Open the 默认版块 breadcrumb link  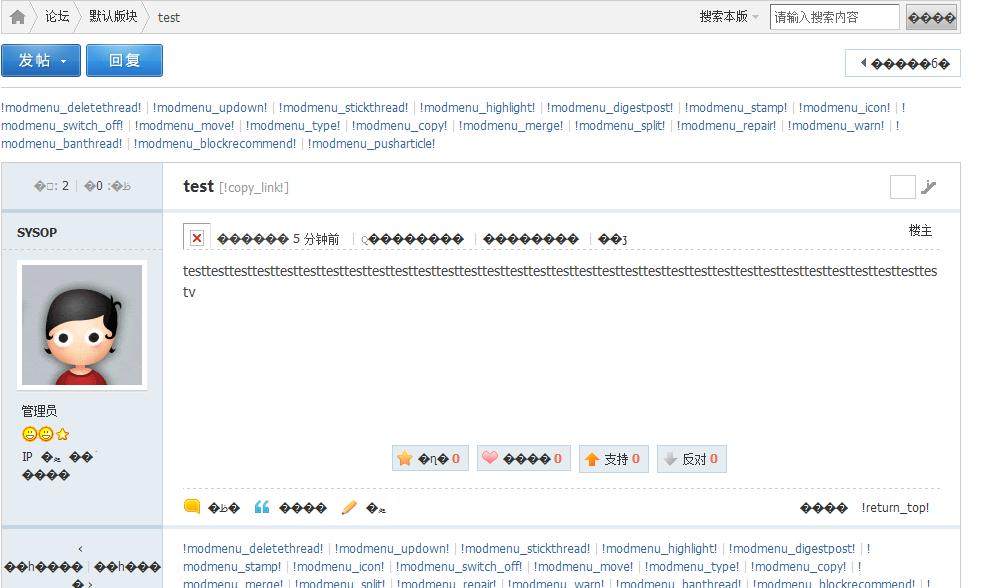click(113, 16)
